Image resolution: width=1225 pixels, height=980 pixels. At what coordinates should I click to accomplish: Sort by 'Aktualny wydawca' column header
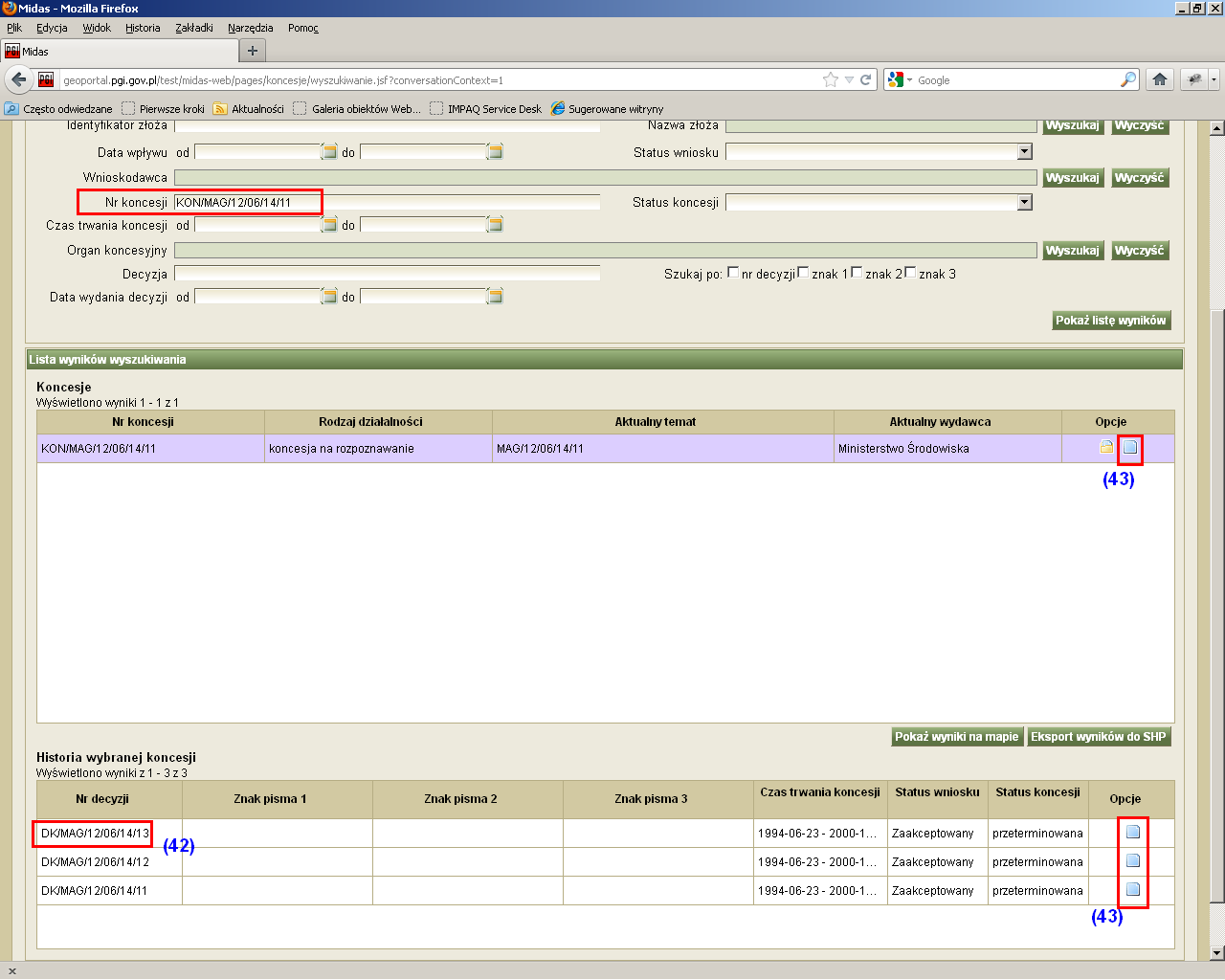point(947,422)
